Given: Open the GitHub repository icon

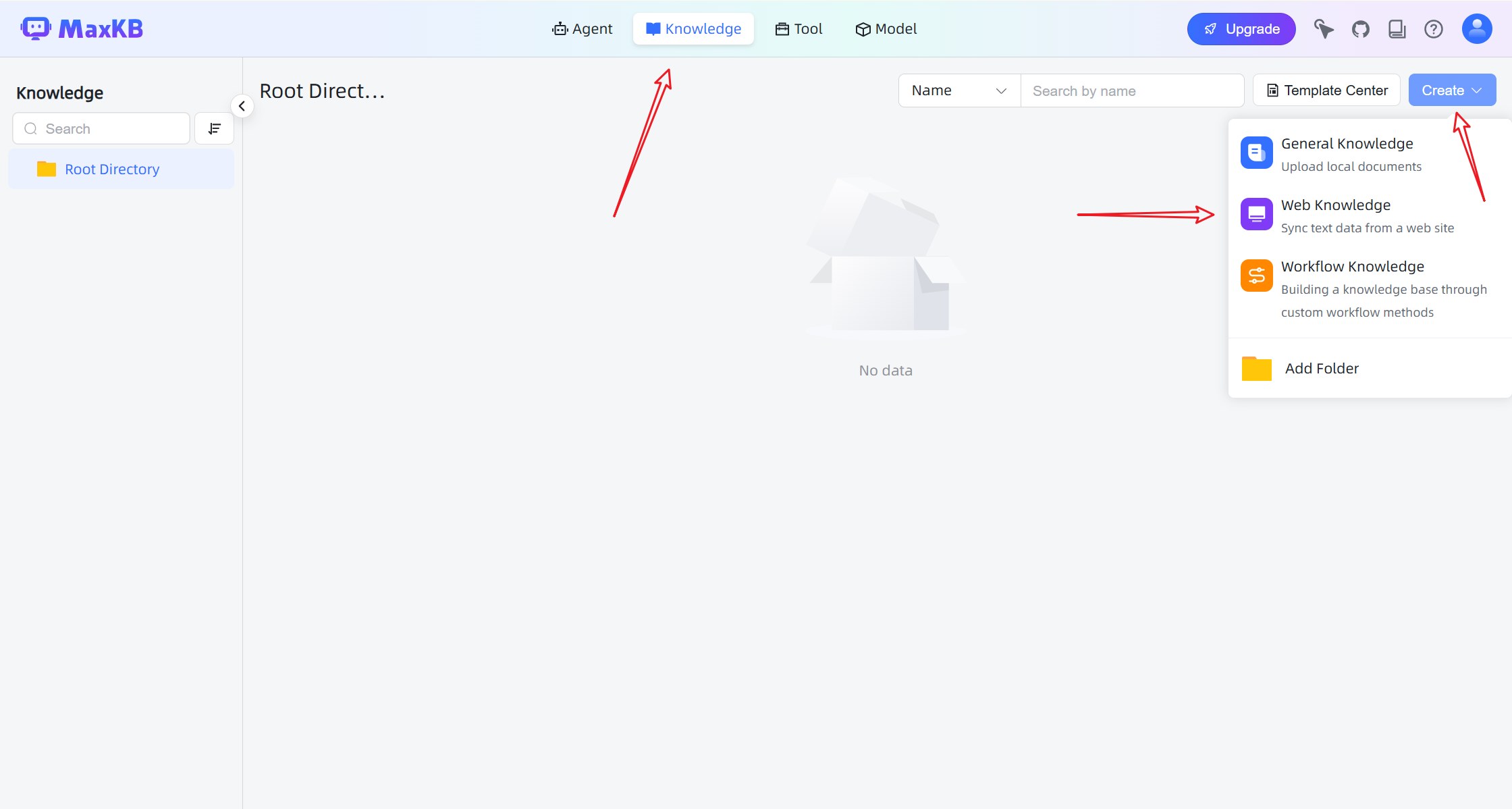Looking at the screenshot, I should click(x=1360, y=29).
